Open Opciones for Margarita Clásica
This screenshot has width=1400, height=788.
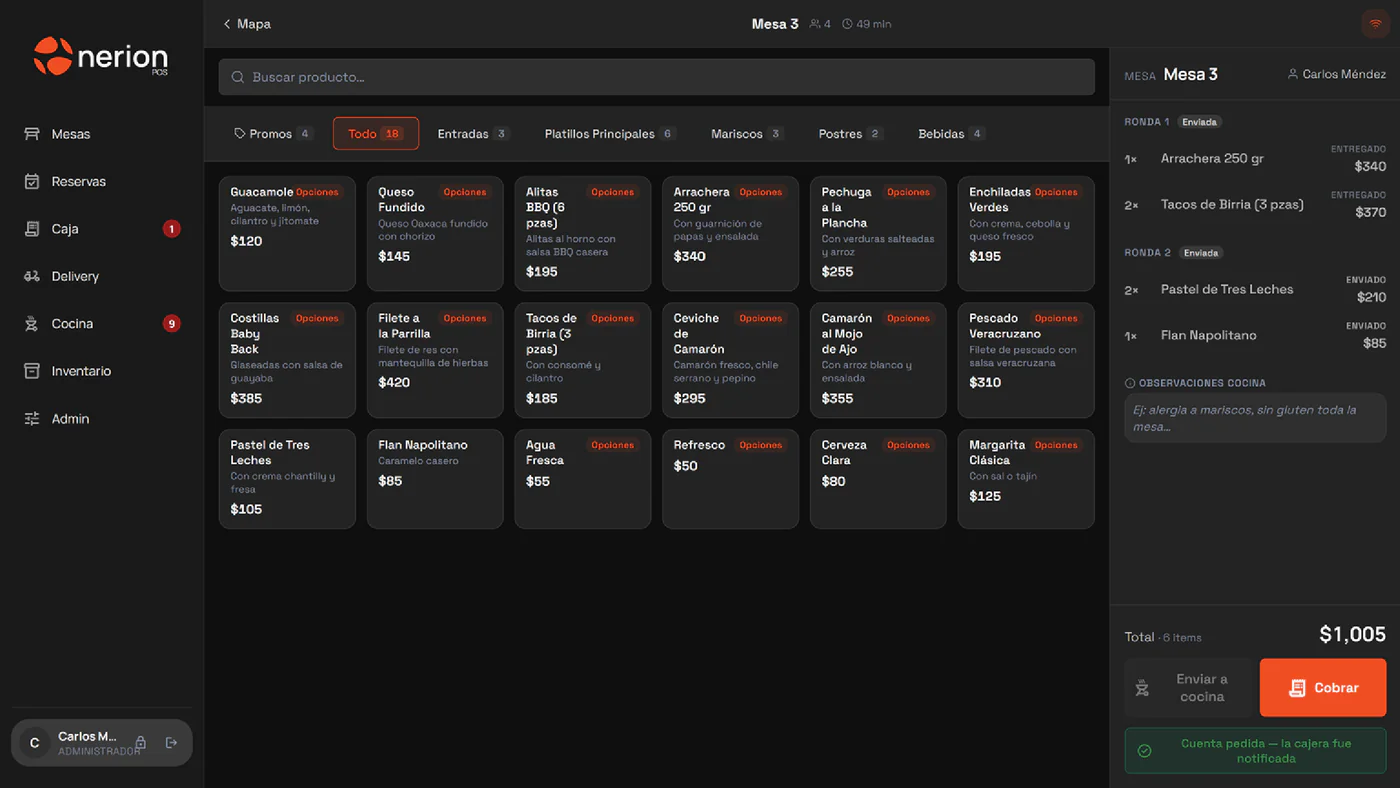[x=1056, y=445]
